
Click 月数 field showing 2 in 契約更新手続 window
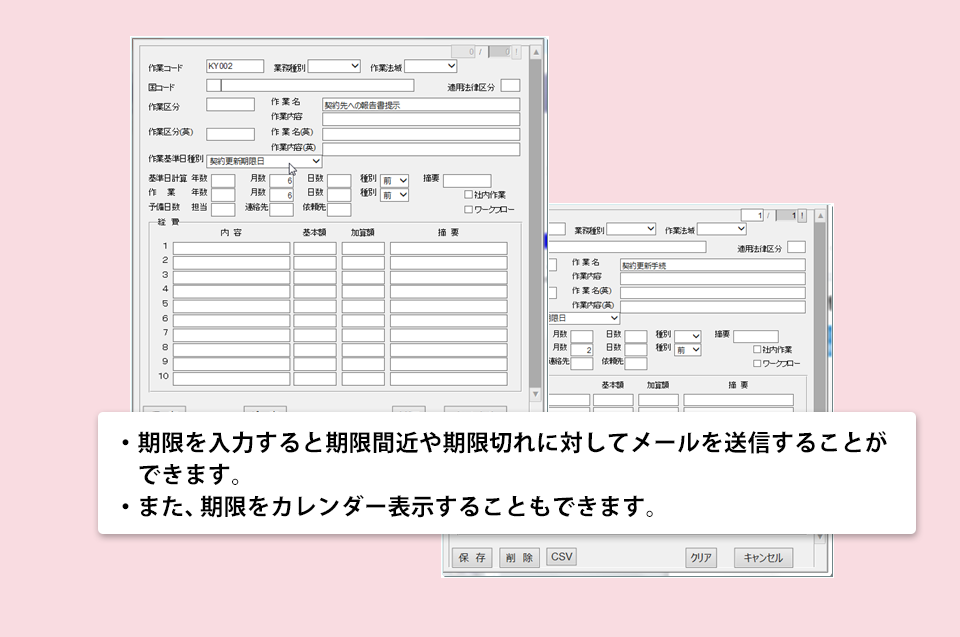pos(582,350)
